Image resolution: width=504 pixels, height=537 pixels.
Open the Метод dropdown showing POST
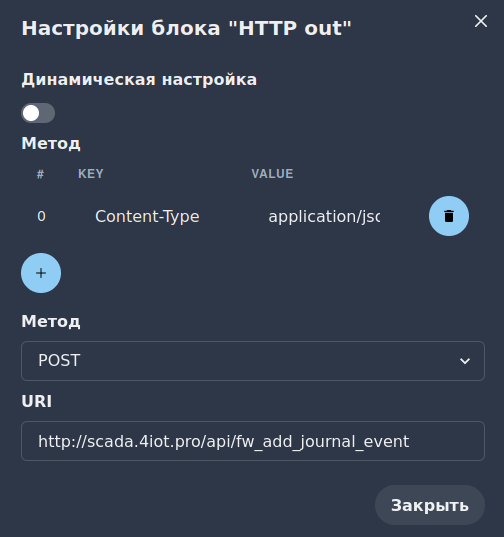coord(253,361)
